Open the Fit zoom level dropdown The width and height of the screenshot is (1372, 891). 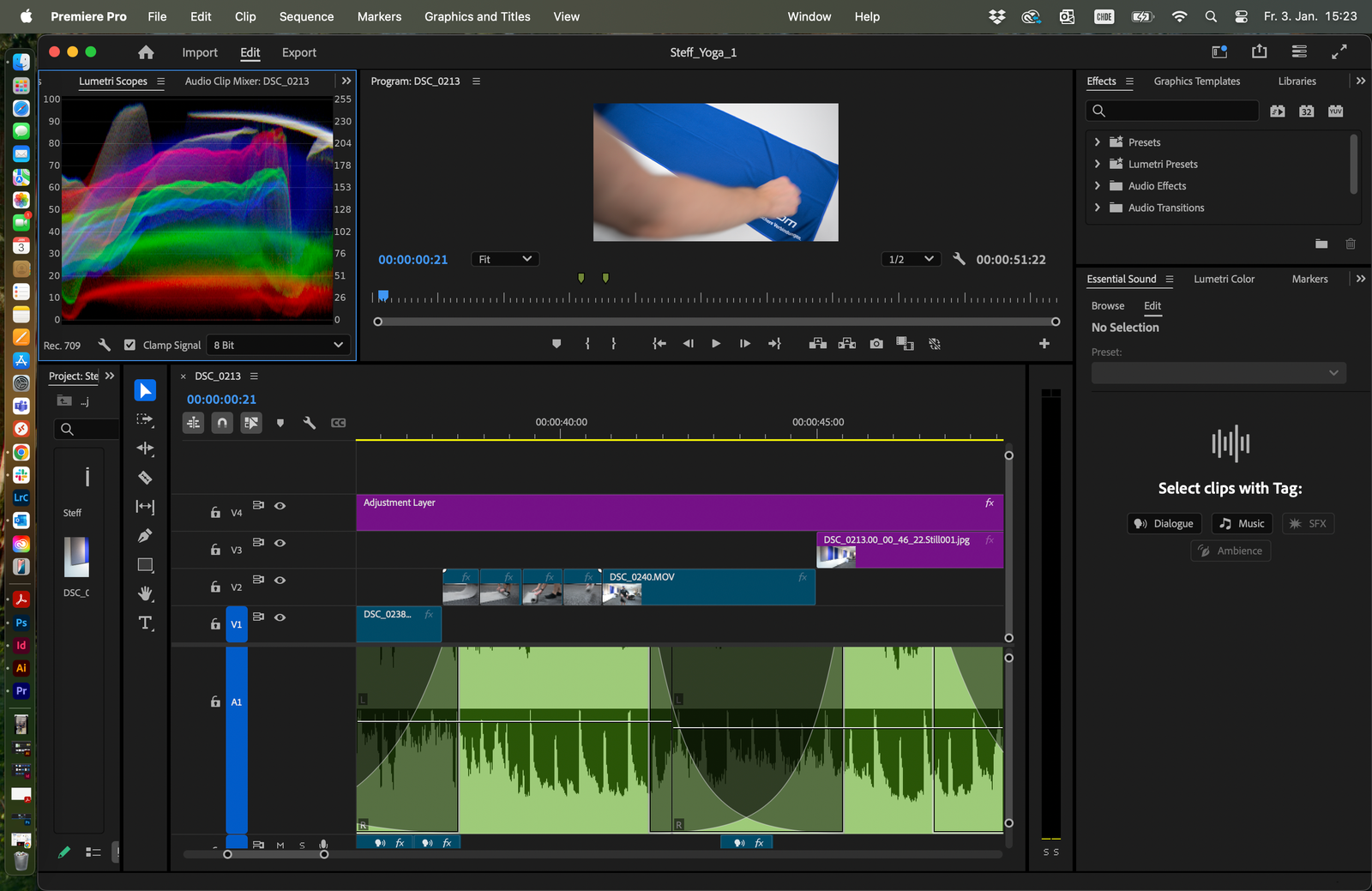[x=505, y=259]
